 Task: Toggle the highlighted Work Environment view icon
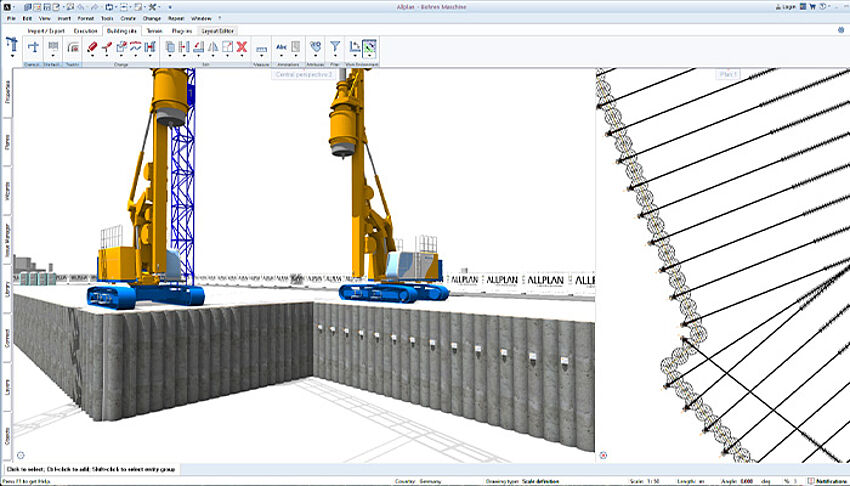click(369, 47)
